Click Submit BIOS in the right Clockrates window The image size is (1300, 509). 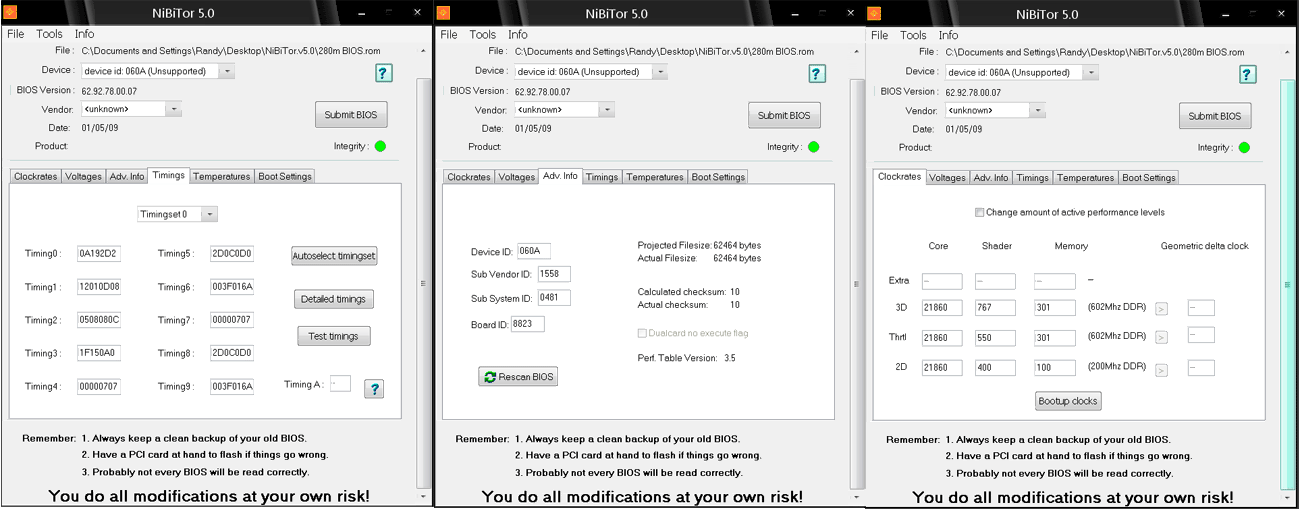coord(1215,116)
